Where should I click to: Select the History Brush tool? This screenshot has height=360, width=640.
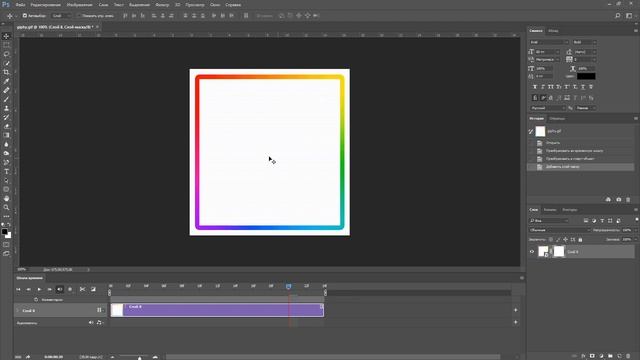tap(6, 117)
